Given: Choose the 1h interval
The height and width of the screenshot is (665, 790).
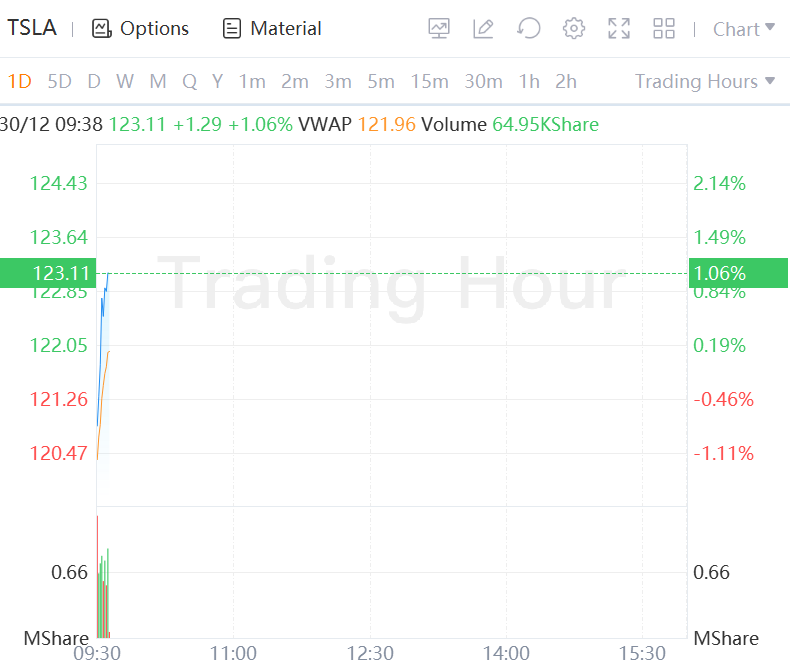Looking at the screenshot, I should pyautogui.click(x=529, y=81).
